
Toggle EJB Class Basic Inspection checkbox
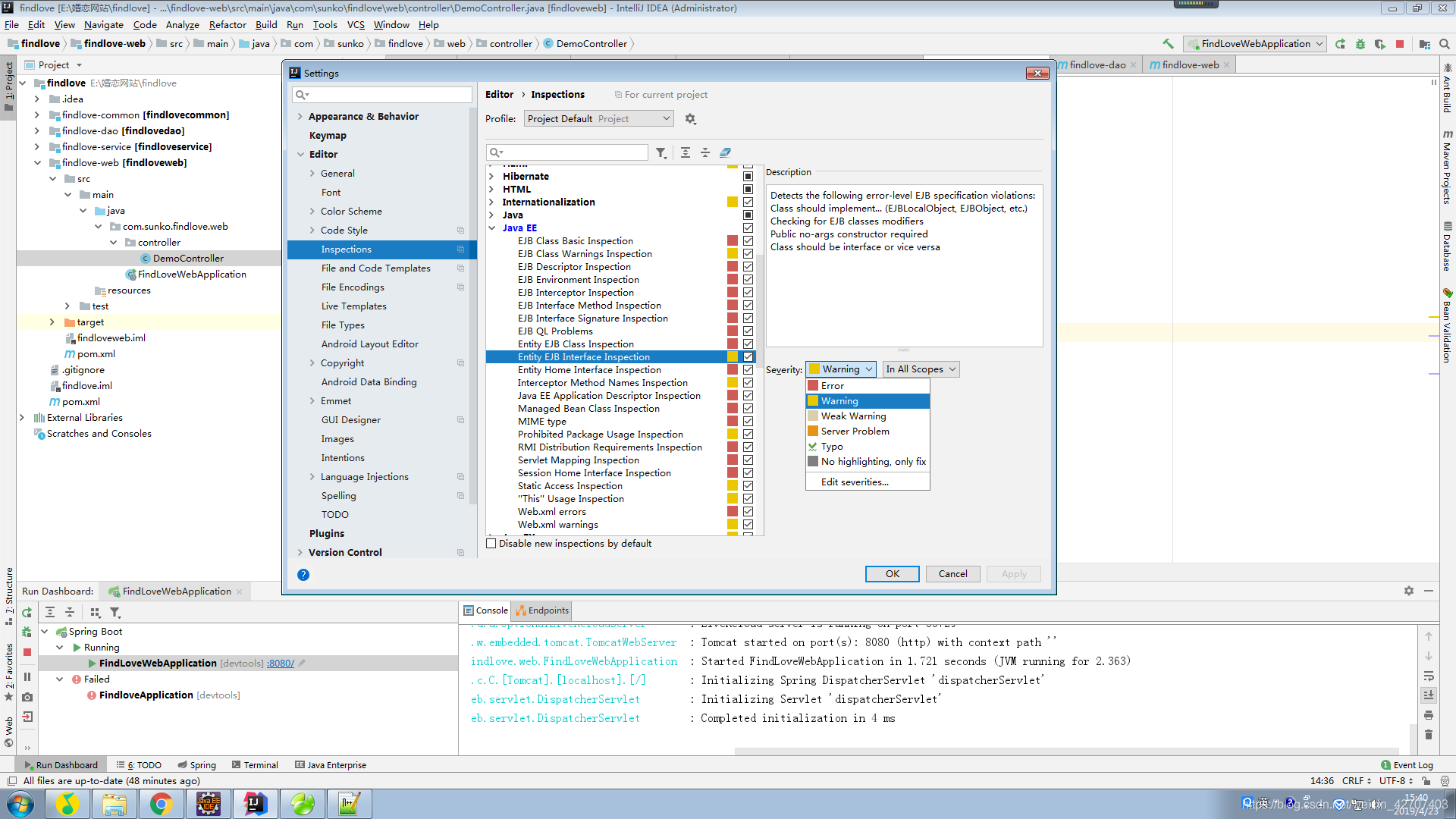pyautogui.click(x=748, y=241)
